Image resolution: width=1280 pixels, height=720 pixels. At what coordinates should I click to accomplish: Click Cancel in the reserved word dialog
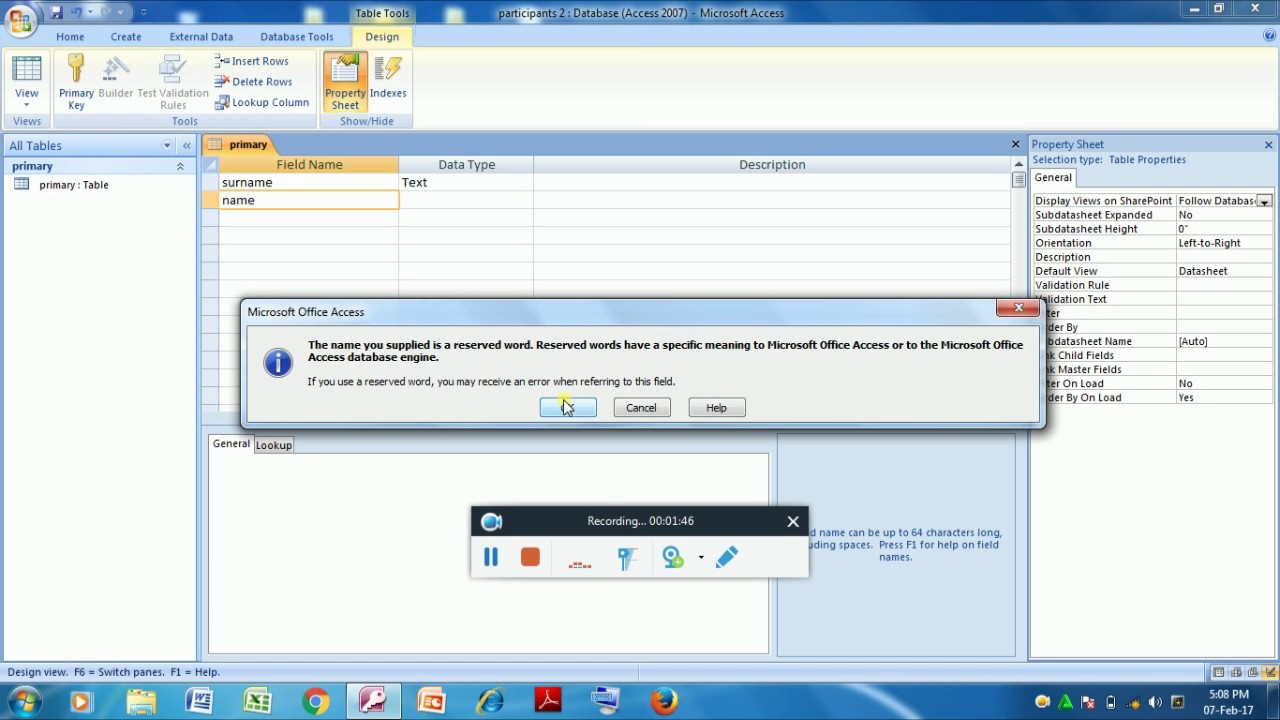641,408
